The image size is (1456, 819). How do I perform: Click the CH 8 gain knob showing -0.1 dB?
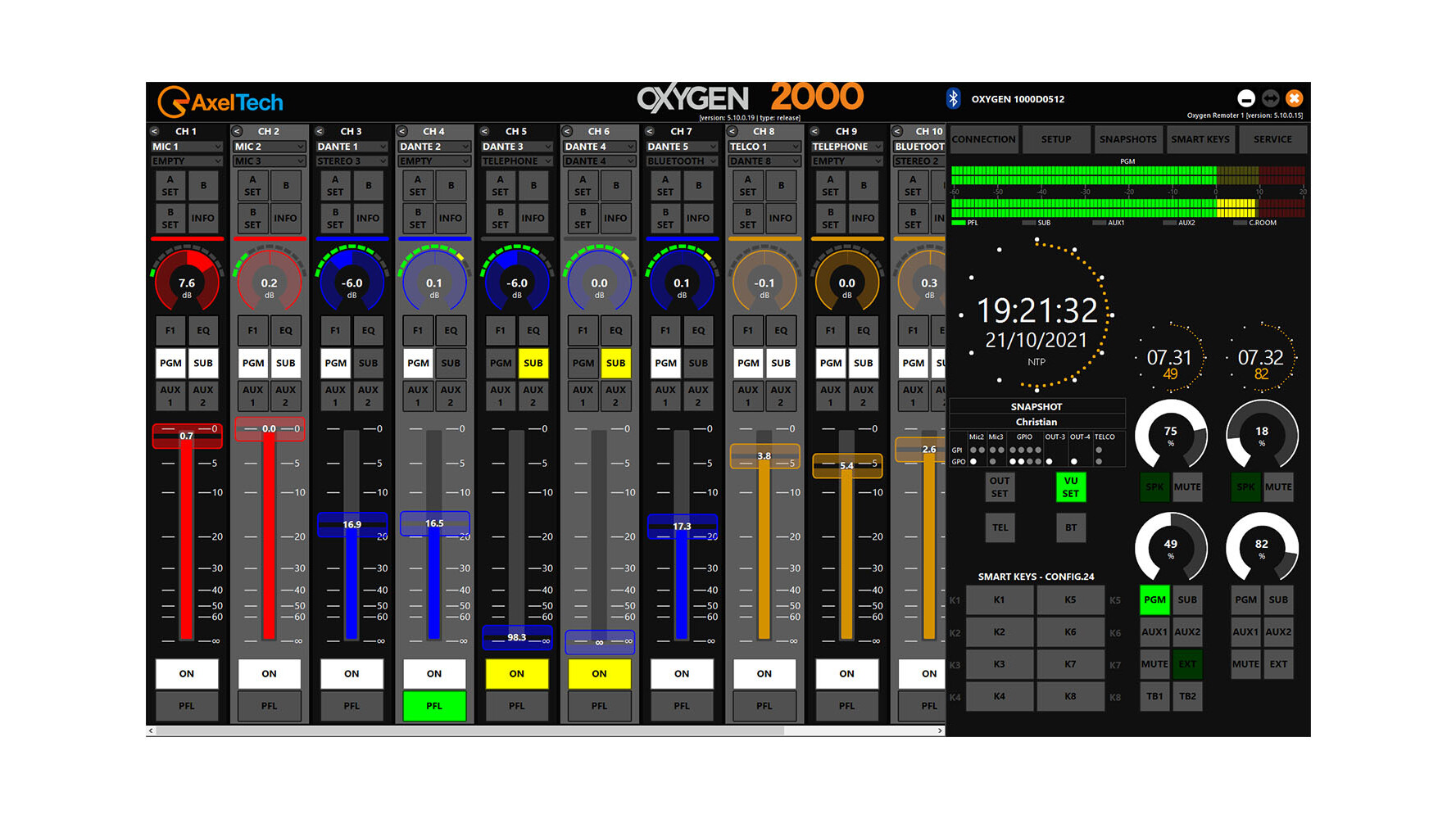coord(764,283)
